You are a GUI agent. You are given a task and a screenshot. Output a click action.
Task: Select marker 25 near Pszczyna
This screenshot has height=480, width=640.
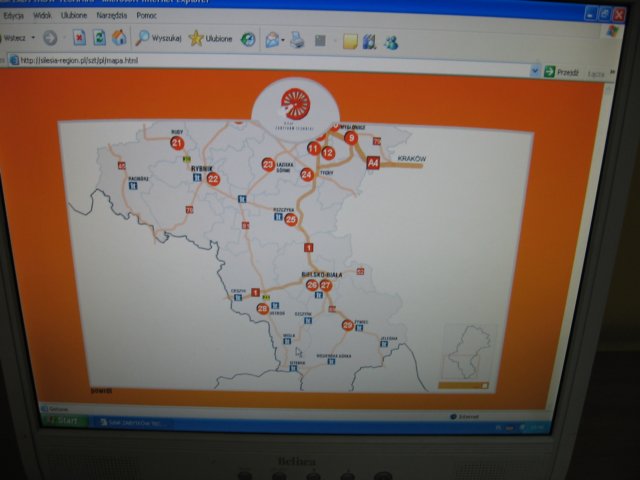click(x=291, y=219)
